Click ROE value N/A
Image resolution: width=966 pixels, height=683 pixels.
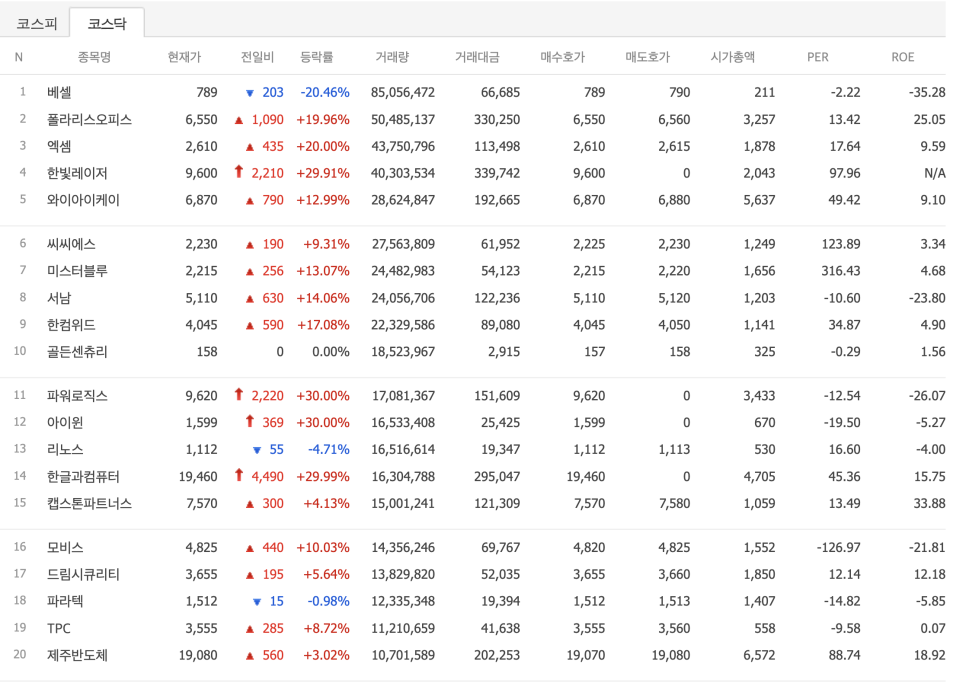[935, 173]
